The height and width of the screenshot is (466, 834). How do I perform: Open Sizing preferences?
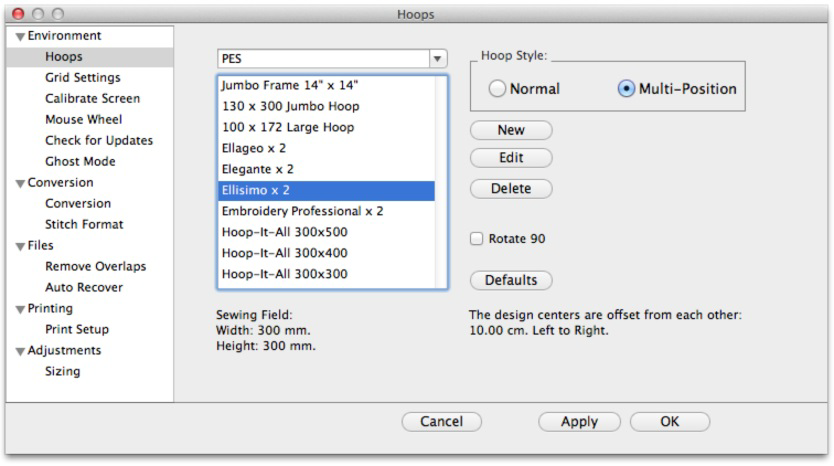click(62, 371)
